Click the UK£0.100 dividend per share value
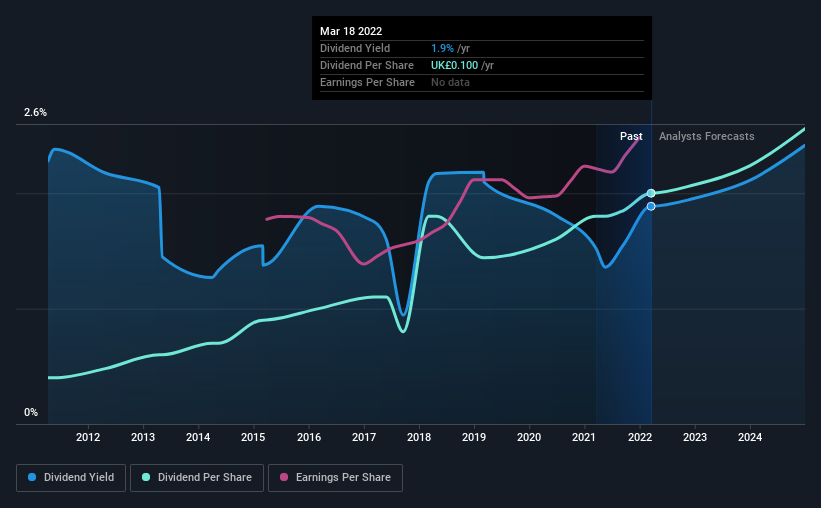This screenshot has height=508, width=821. [454, 65]
